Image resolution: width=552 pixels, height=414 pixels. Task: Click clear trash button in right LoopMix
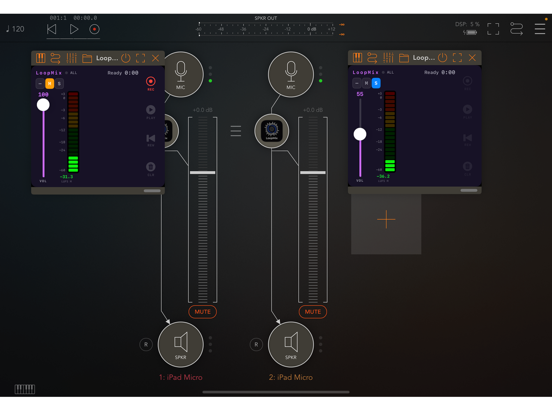tap(468, 168)
